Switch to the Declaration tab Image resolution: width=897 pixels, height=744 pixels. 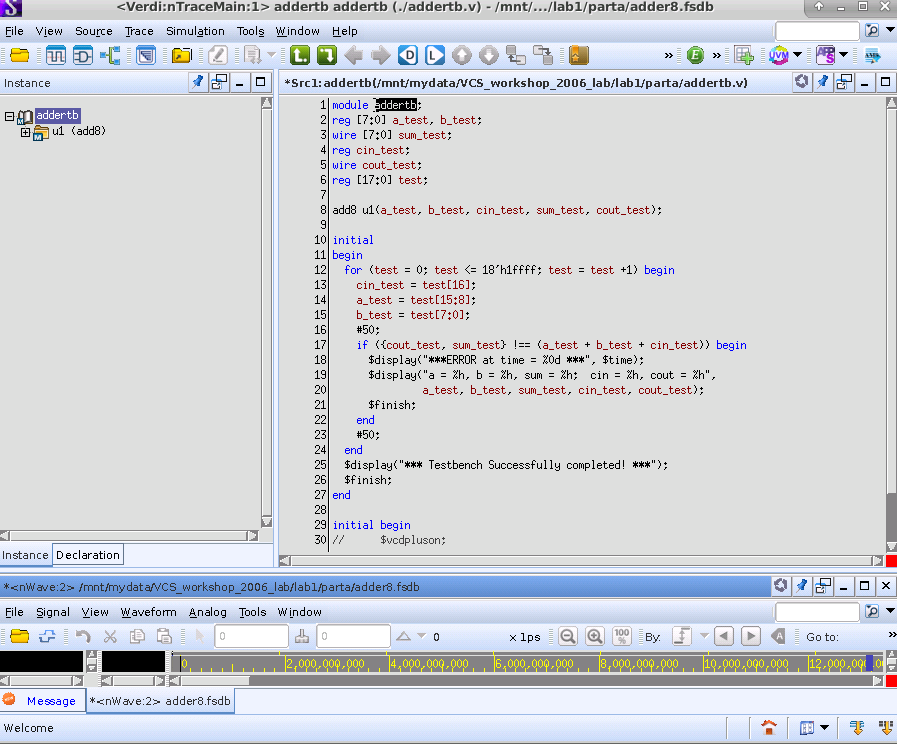(x=88, y=554)
